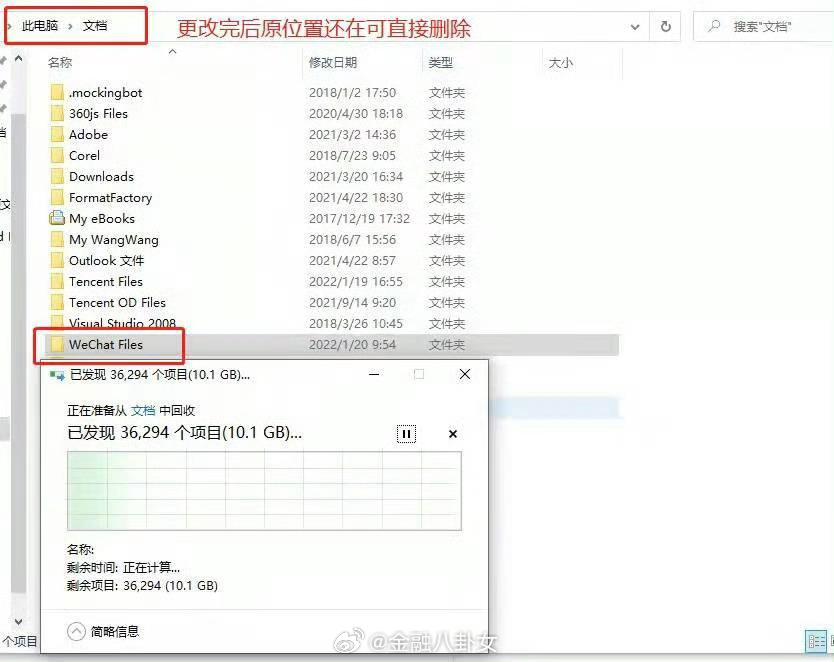The width and height of the screenshot is (834, 662).
Task: Select the Adobe folder icon
Action: click(57, 135)
